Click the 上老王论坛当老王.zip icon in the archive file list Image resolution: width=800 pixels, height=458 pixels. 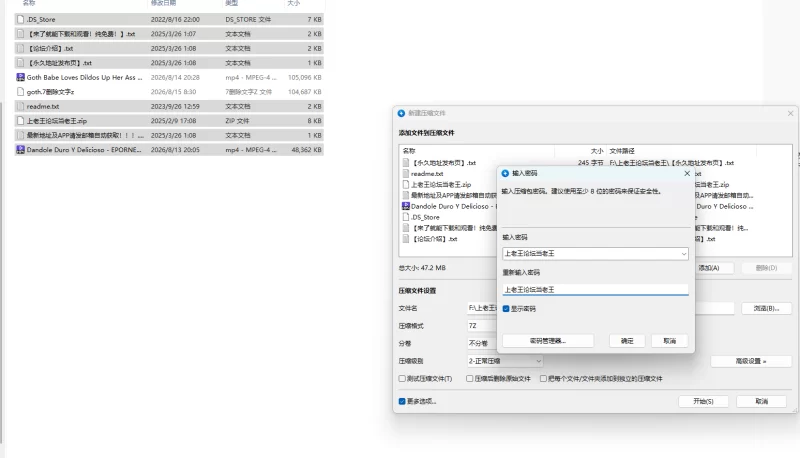406,185
